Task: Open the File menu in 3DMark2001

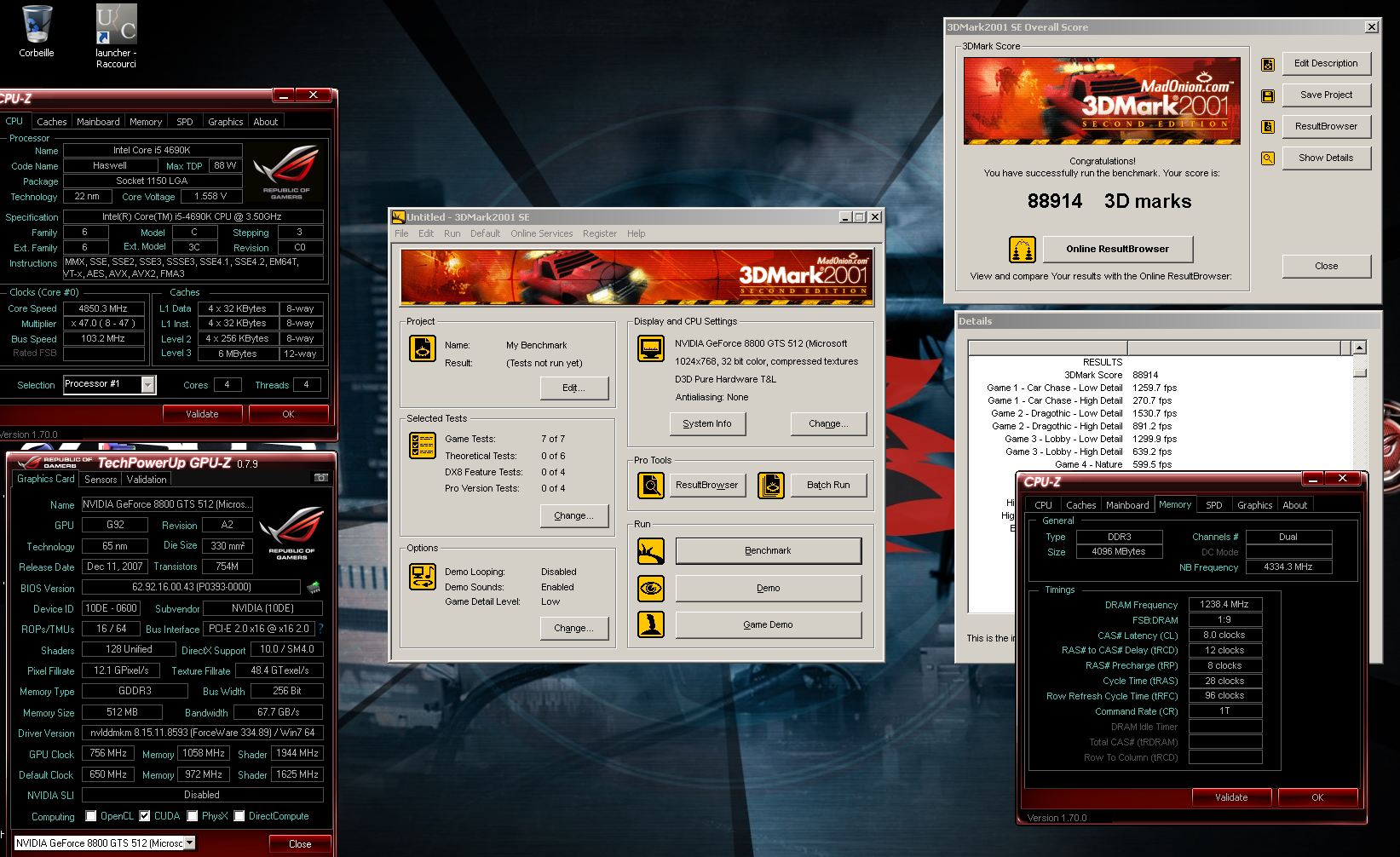Action: [x=401, y=233]
